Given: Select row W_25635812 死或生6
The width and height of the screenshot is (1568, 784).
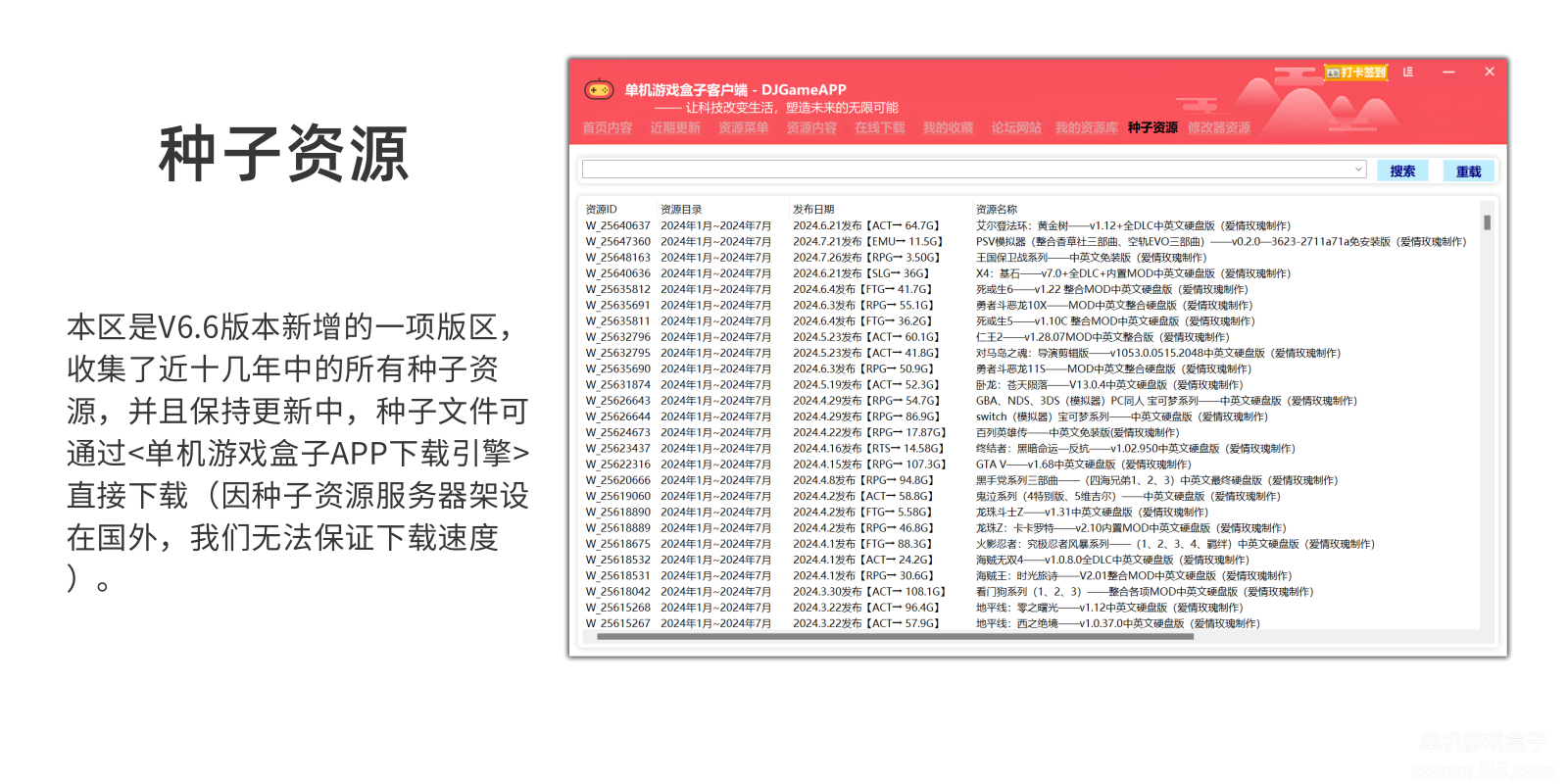Looking at the screenshot, I should pyautogui.click(x=1032, y=290).
